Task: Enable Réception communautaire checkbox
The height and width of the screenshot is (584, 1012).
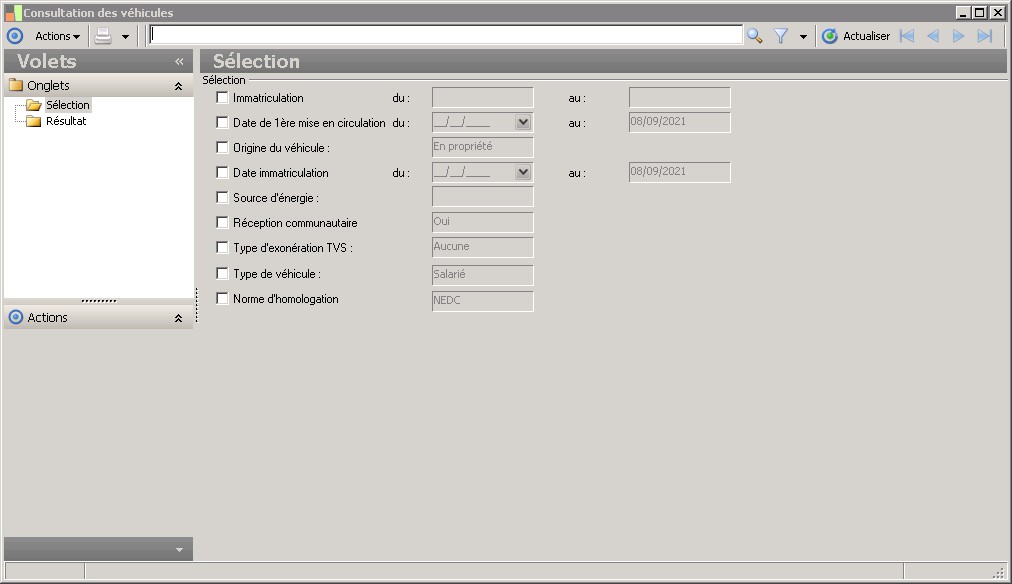Action: pyautogui.click(x=222, y=222)
